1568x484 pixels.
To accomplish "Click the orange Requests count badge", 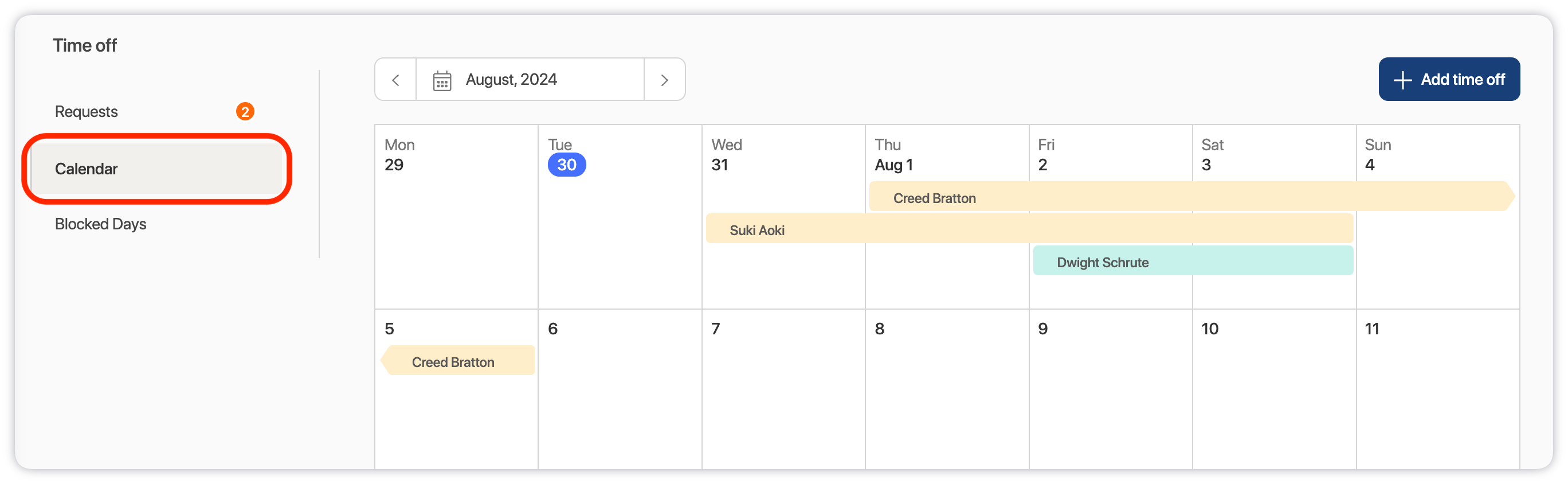I will pos(245,111).
